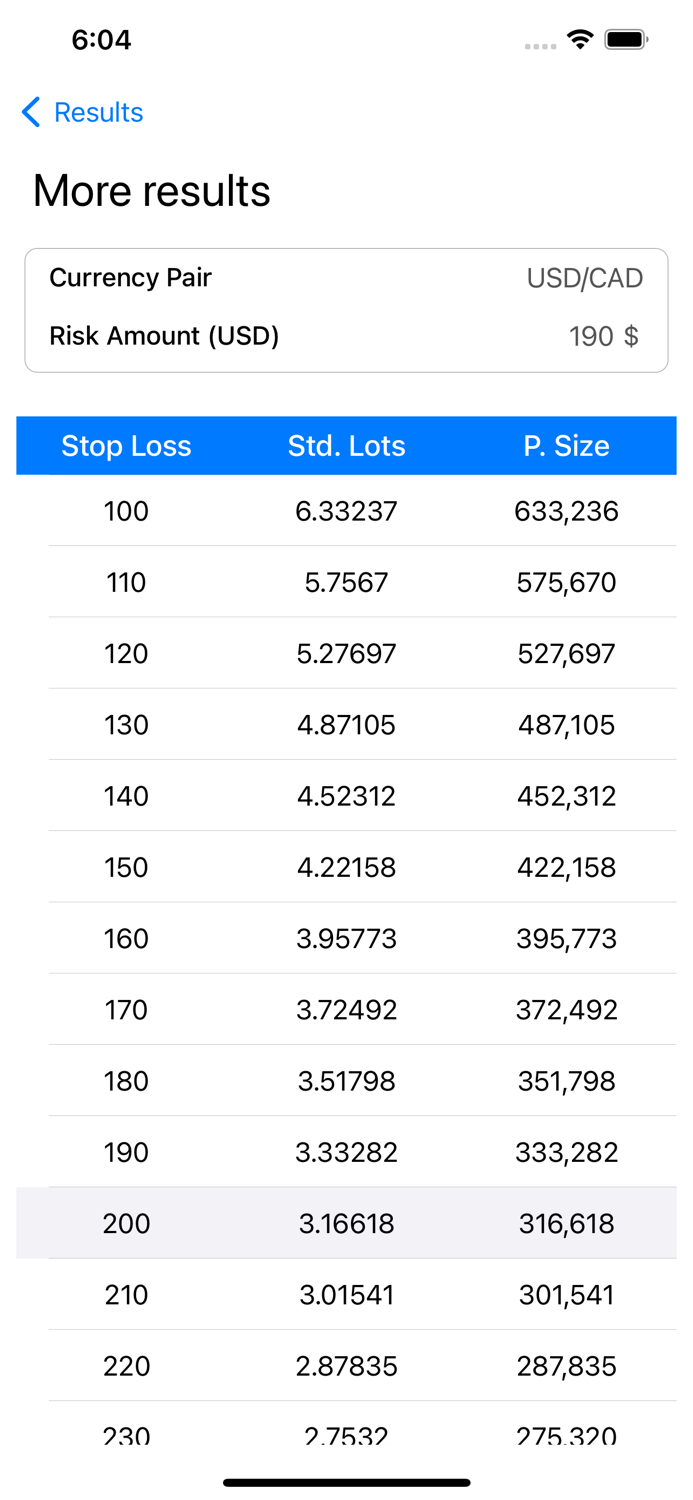
Task: Tap the home indicator bar at bottom
Action: [346, 1483]
